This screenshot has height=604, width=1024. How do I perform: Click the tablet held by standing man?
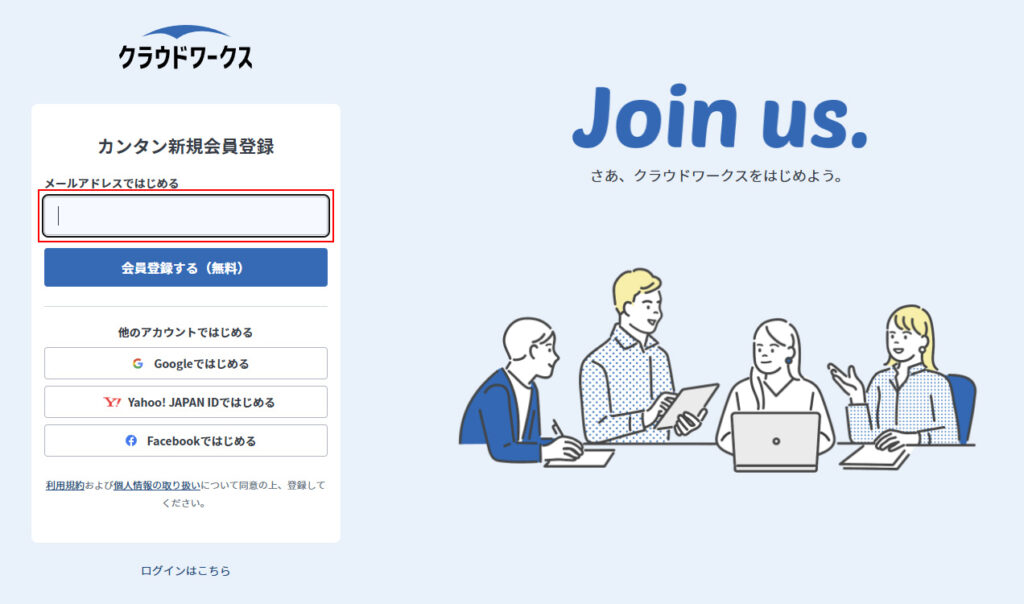687,406
